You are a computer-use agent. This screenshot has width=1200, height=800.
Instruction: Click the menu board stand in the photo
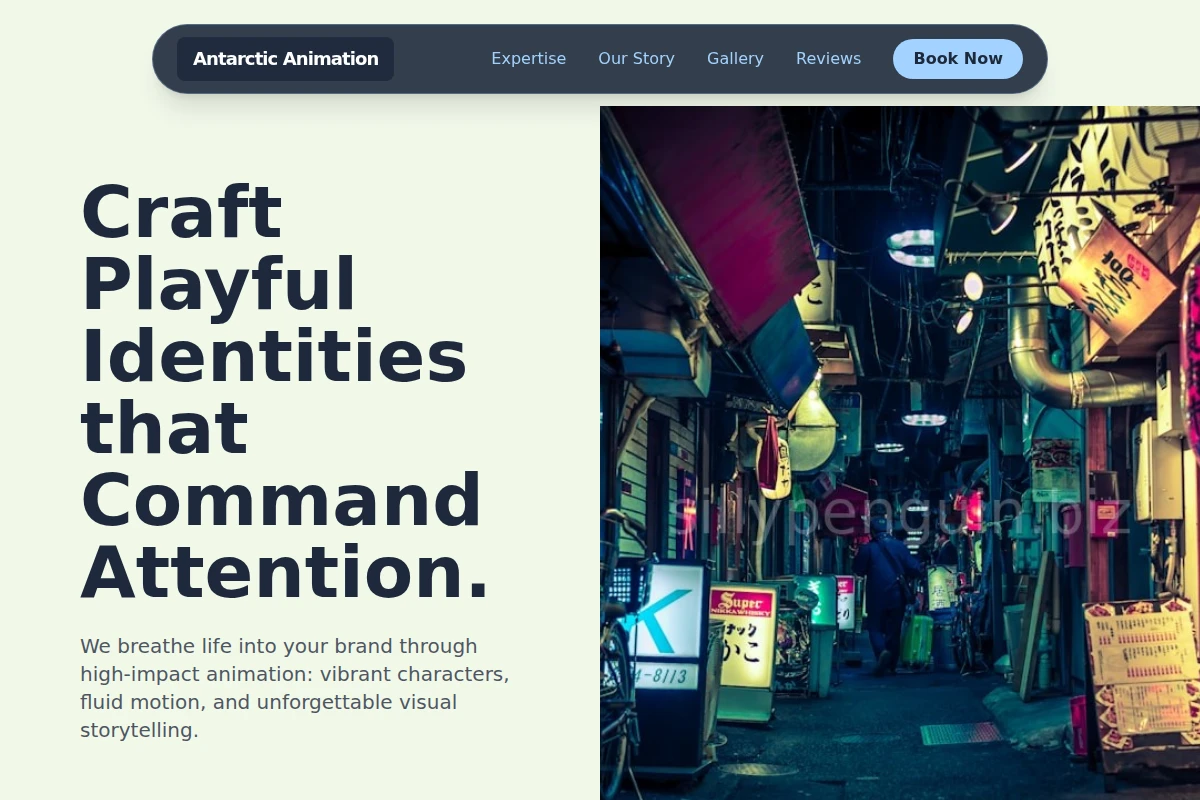click(x=1142, y=680)
